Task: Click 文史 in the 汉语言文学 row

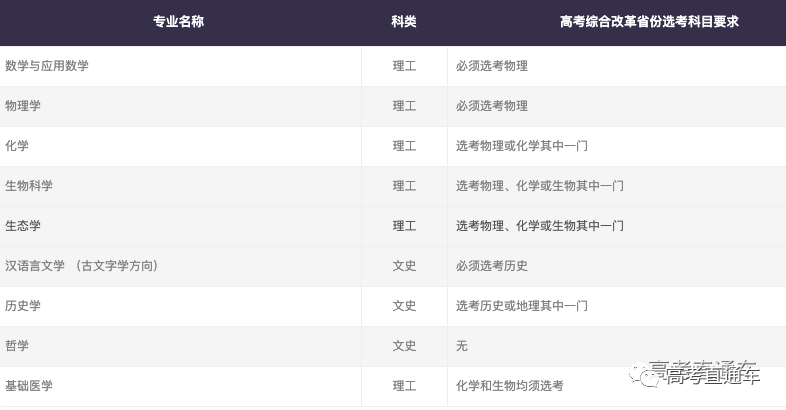Action: click(x=405, y=266)
